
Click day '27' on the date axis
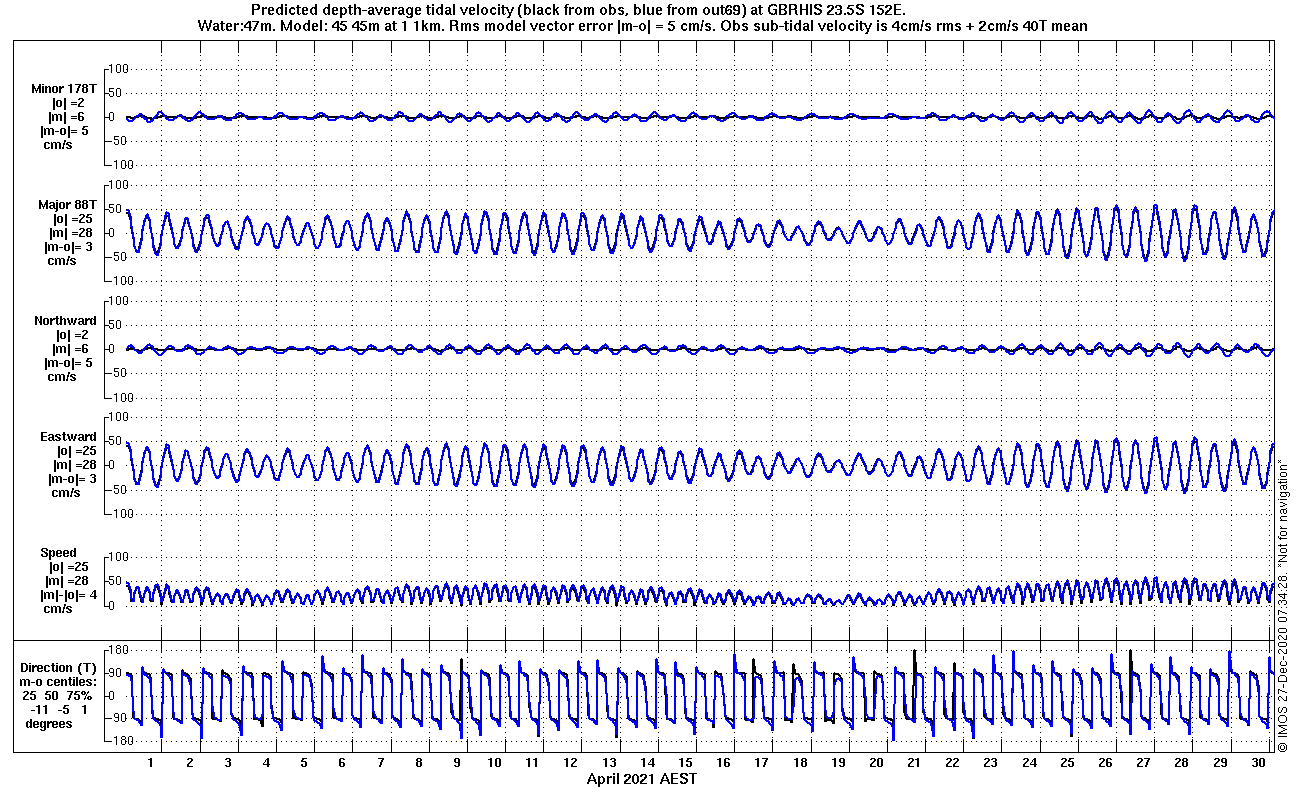[1143, 762]
